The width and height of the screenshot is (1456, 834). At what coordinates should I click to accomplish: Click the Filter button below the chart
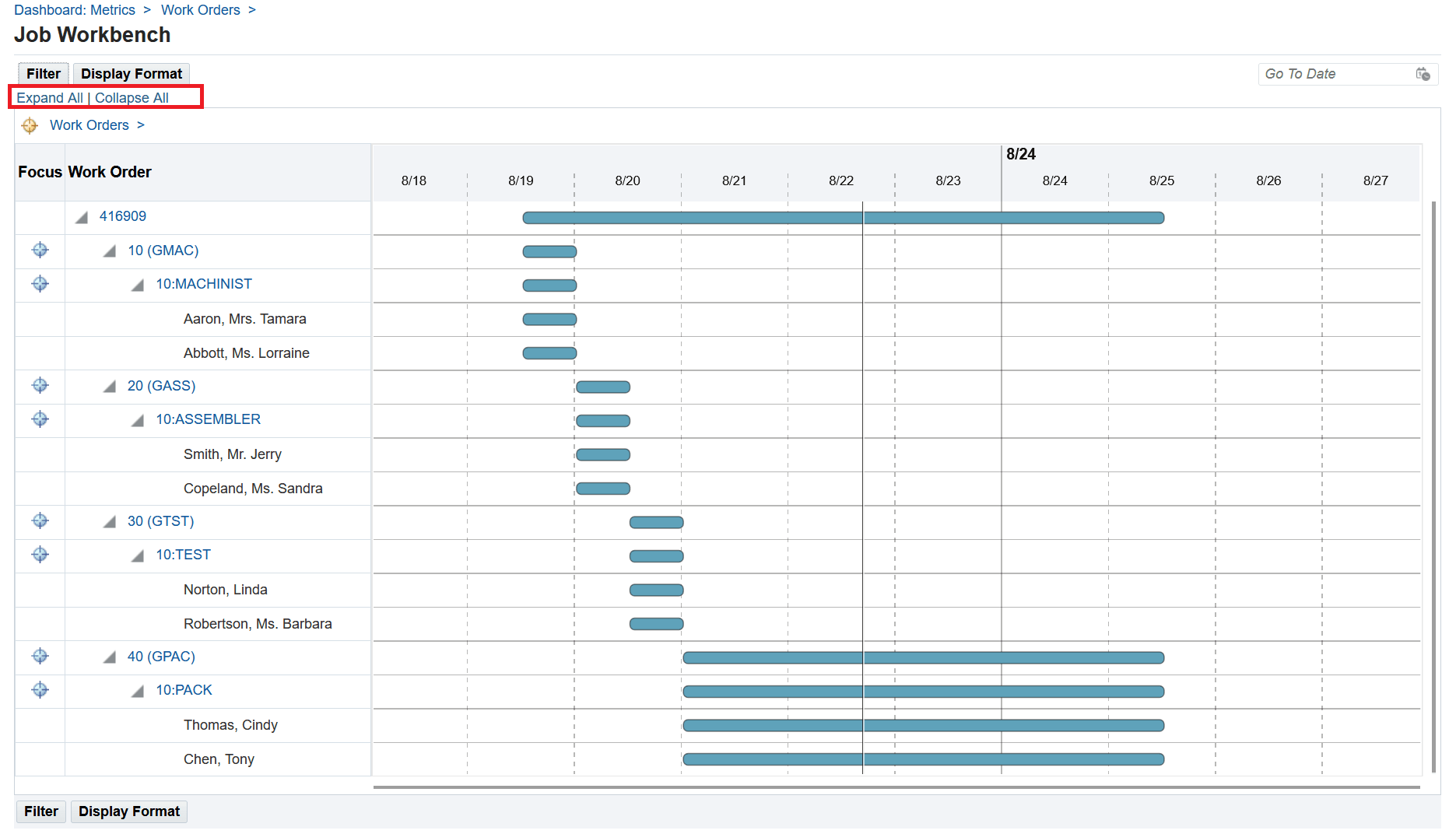coord(41,811)
